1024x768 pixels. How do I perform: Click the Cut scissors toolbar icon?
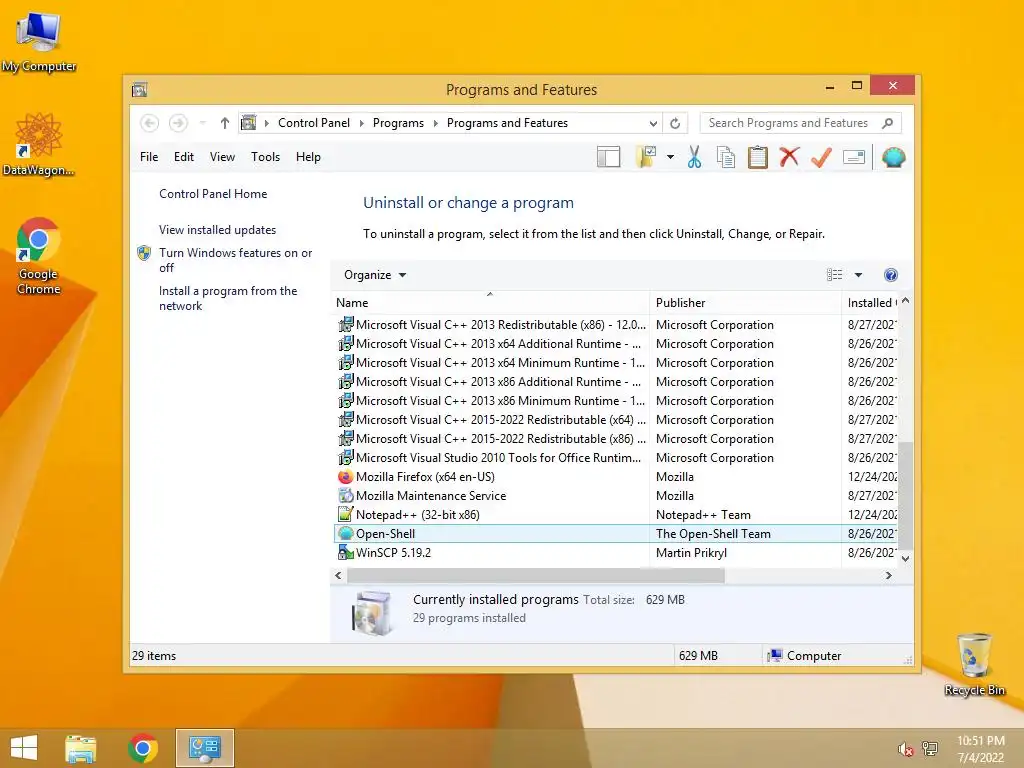(694, 157)
